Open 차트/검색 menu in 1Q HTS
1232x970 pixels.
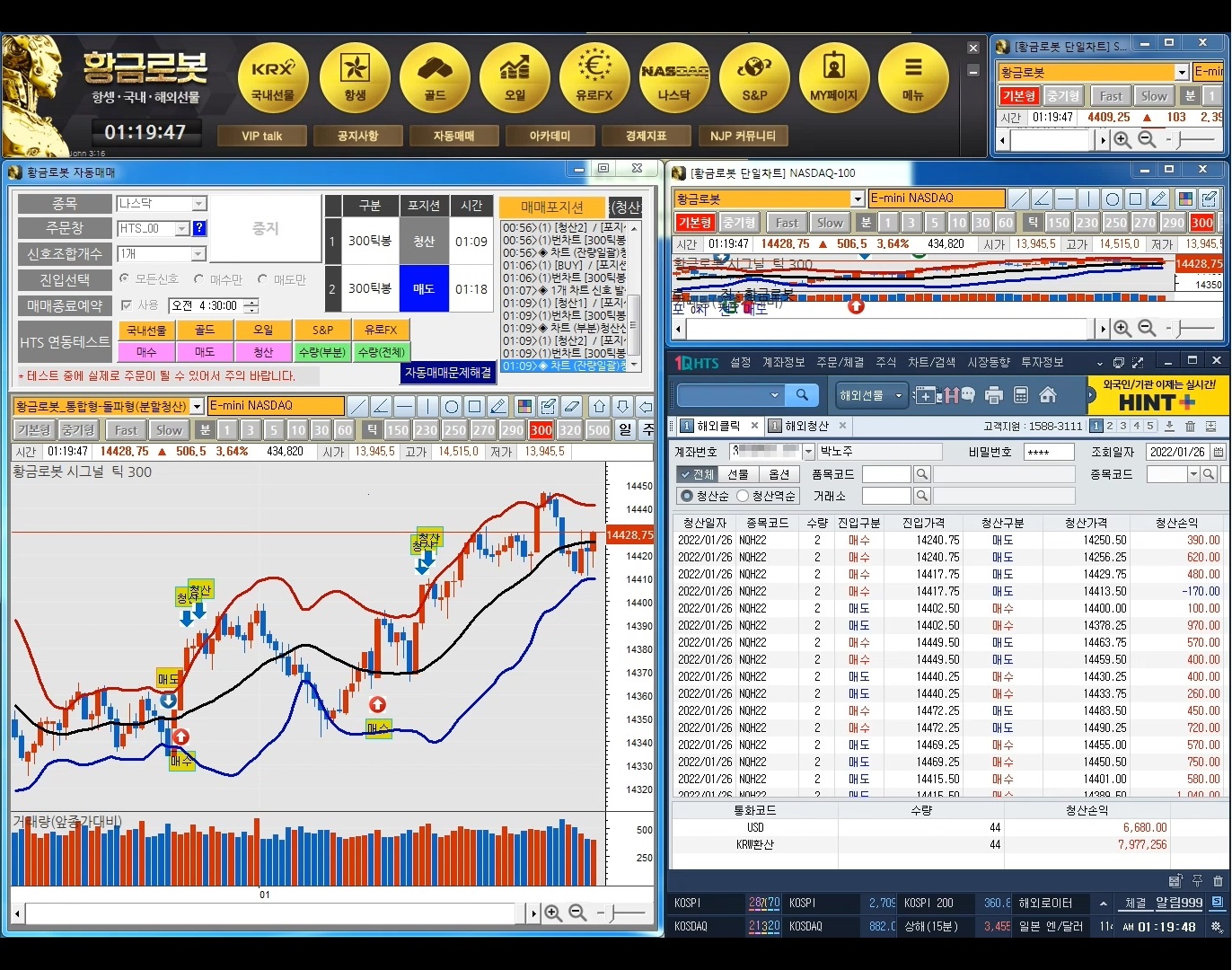point(930,363)
